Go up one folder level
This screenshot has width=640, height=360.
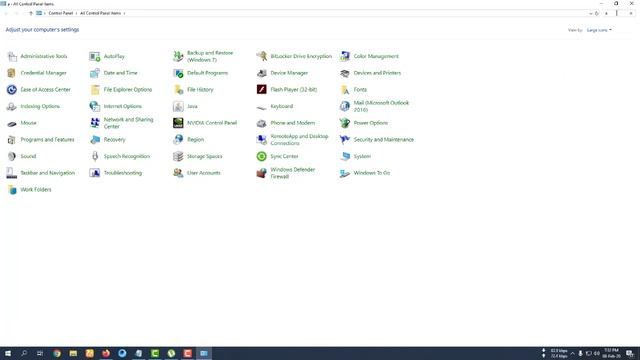coord(31,13)
